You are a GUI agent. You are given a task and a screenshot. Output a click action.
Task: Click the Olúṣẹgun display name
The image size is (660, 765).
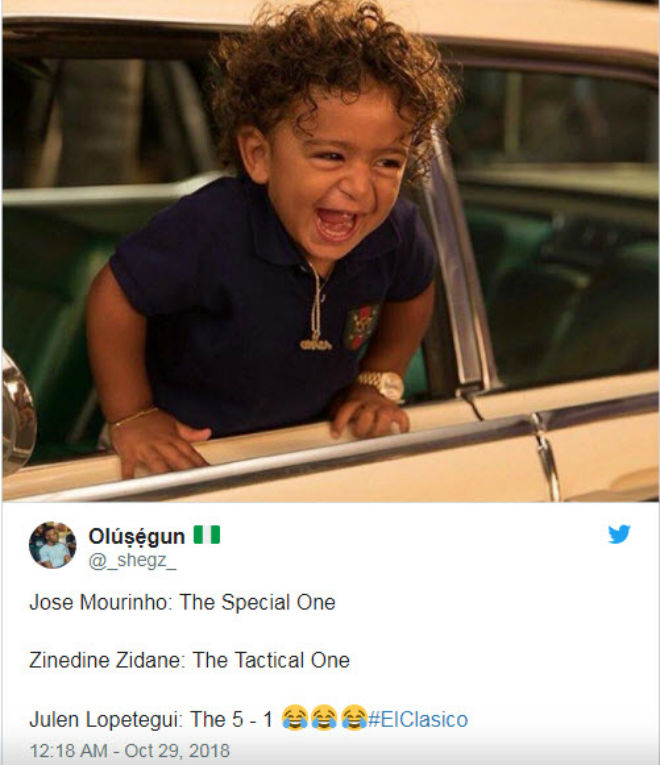(137, 536)
